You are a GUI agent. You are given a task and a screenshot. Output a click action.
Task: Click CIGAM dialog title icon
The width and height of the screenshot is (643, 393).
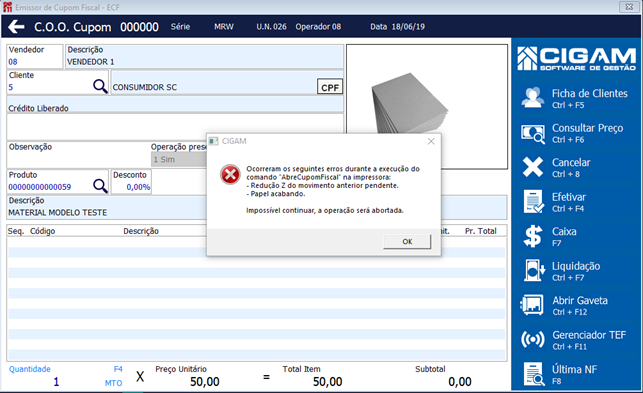(x=213, y=141)
